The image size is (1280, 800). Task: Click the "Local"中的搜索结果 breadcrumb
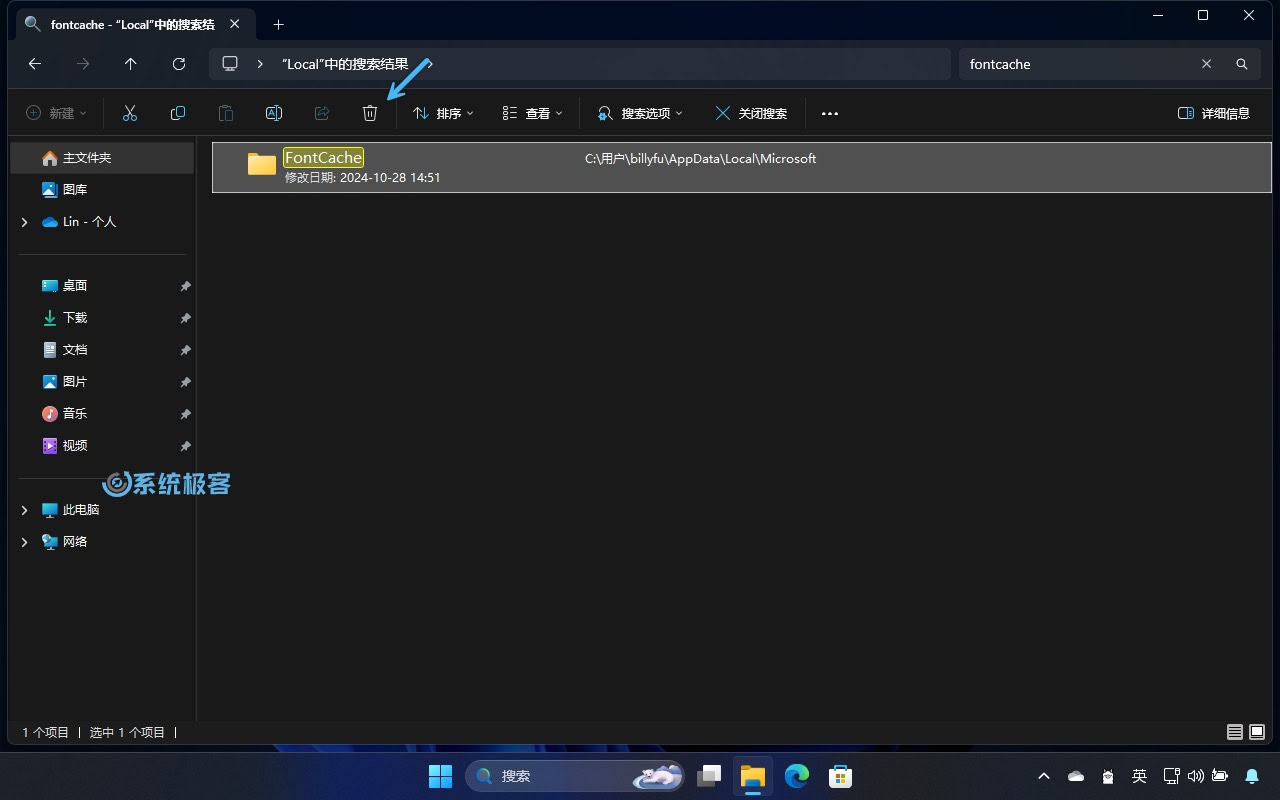click(346, 64)
